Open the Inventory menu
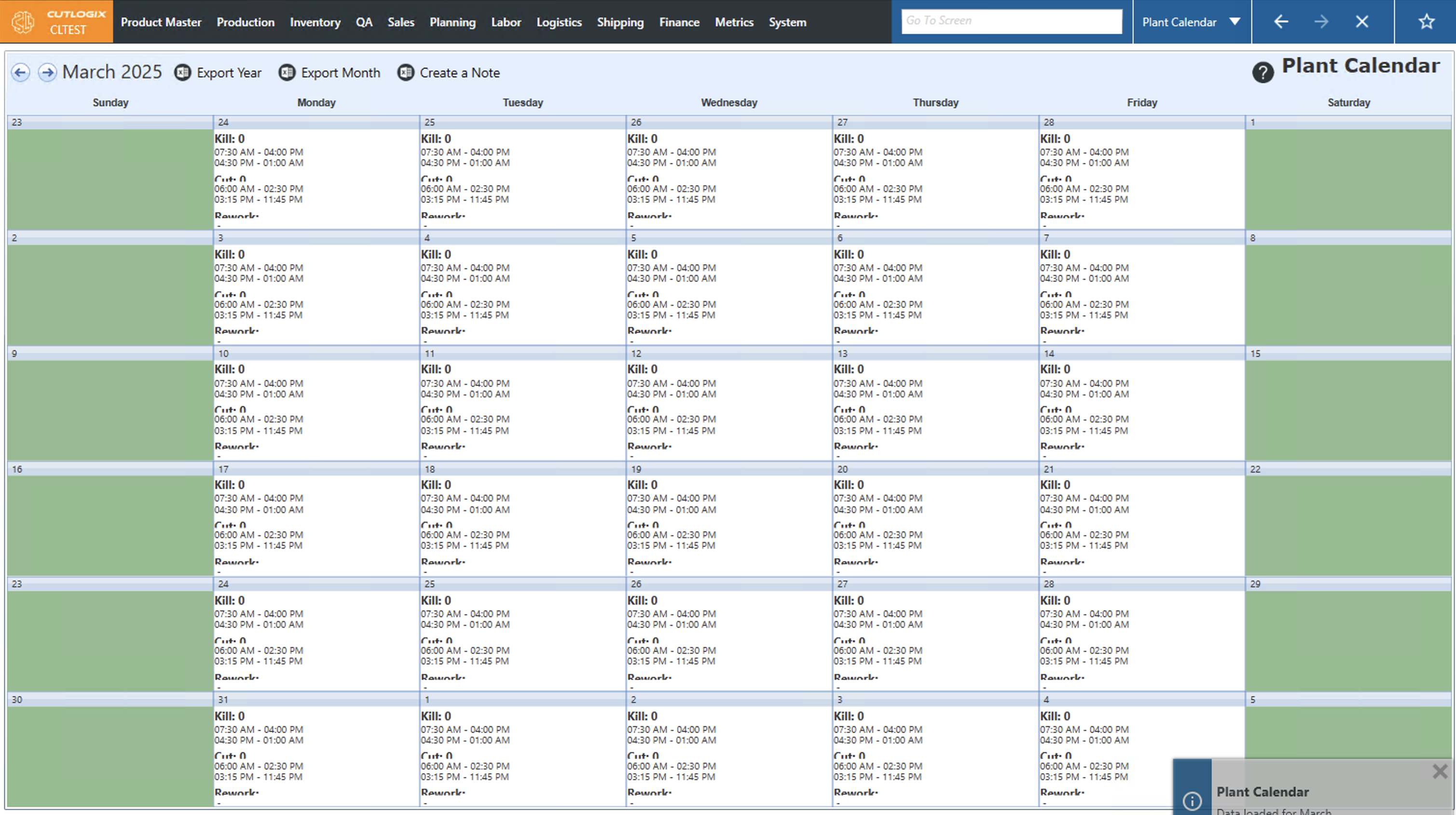 click(315, 22)
